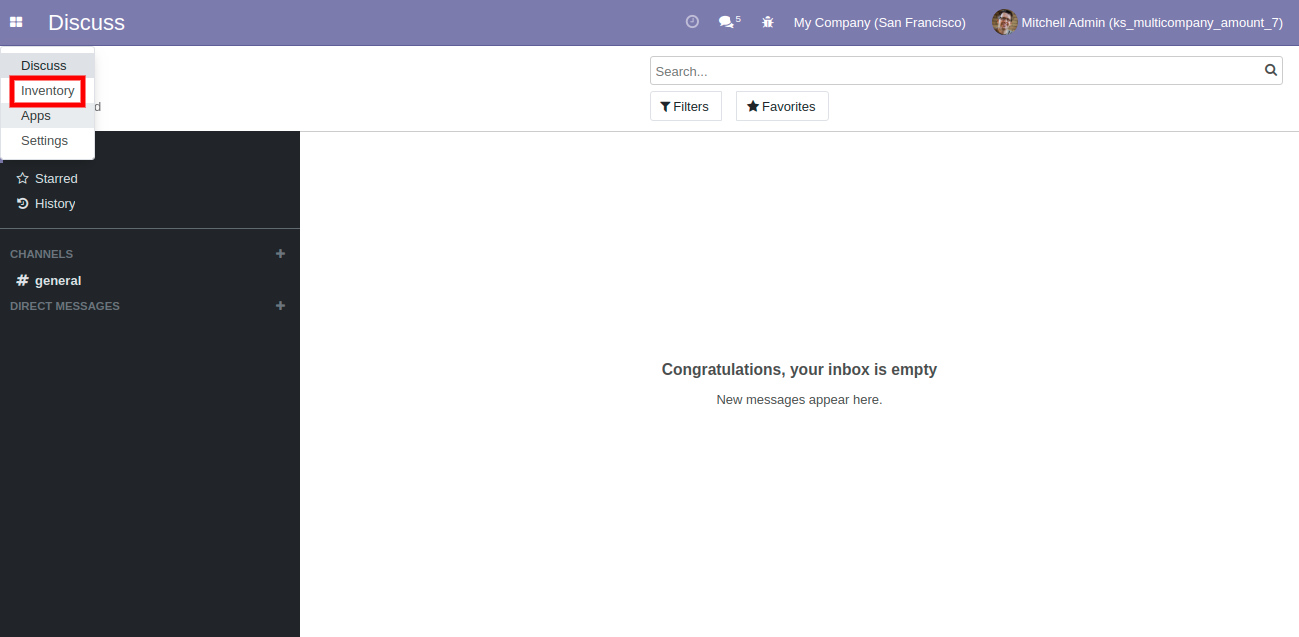Open the activities clock icon

[x=692, y=22]
